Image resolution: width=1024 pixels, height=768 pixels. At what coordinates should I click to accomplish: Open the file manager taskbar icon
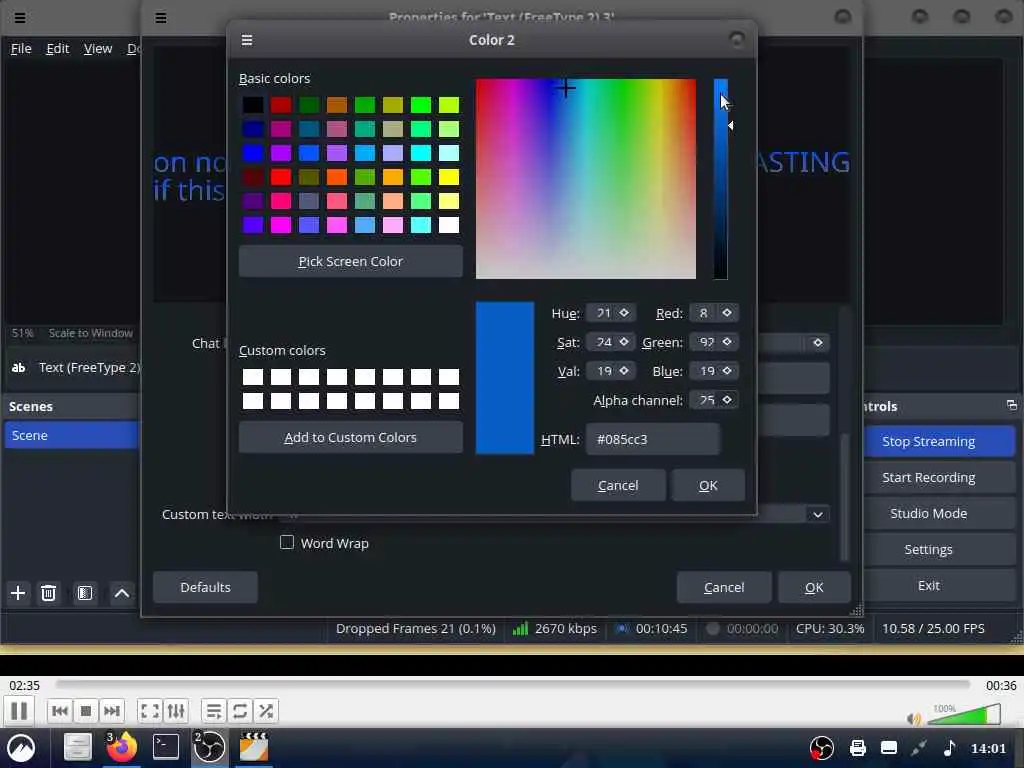77,747
